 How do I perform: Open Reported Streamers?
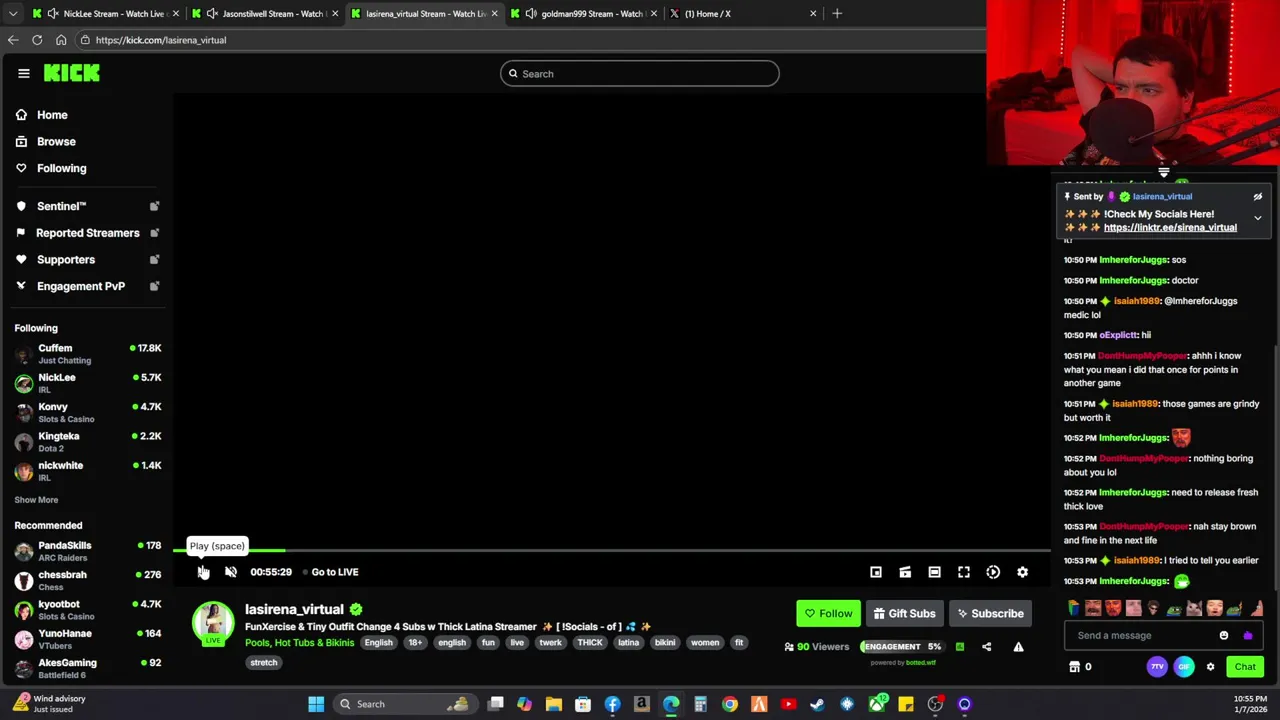click(x=88, y=233)
